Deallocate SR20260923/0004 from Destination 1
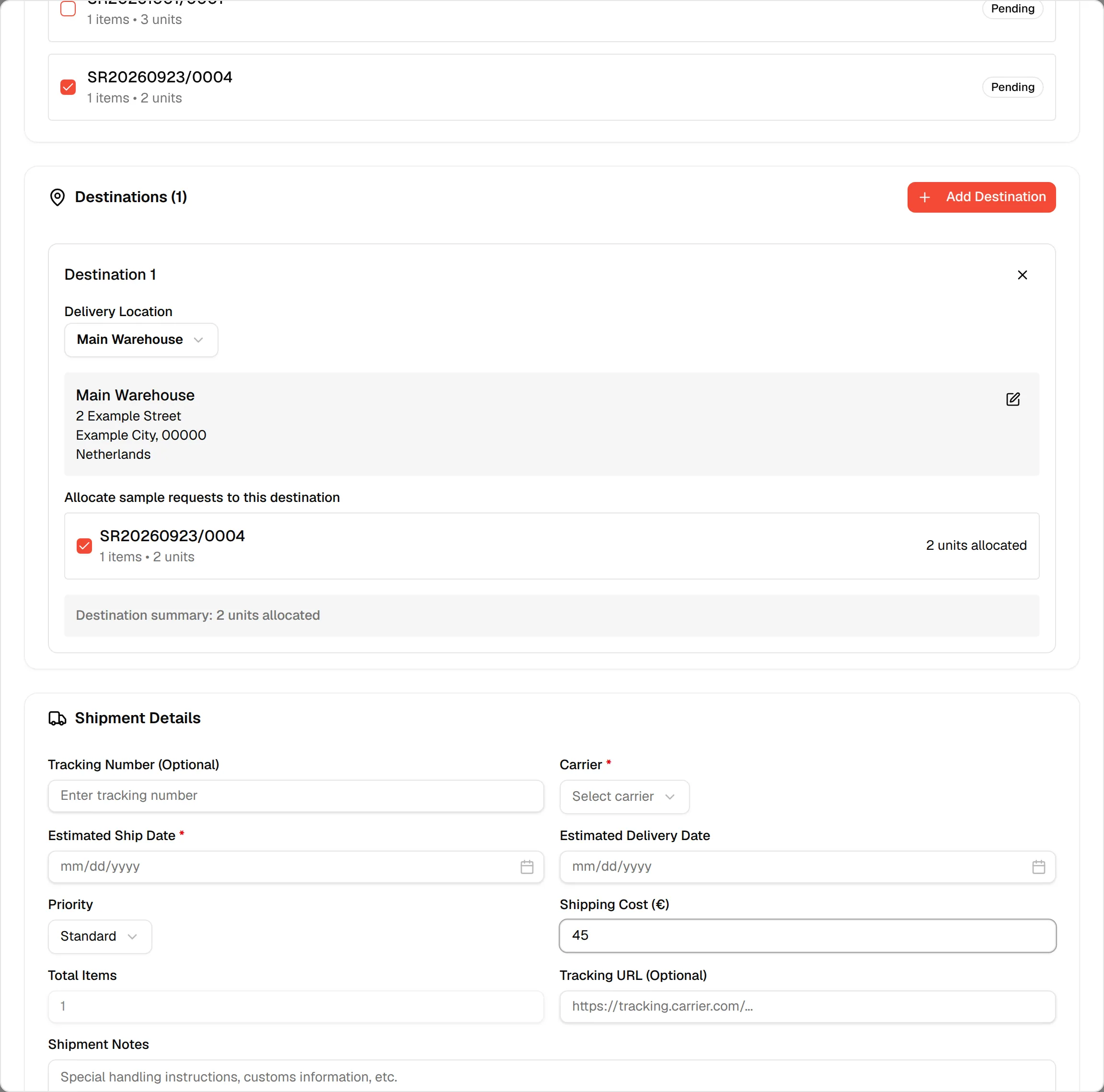The height and width of the screenshot is (1092, 1104). [x=84, y=546]
